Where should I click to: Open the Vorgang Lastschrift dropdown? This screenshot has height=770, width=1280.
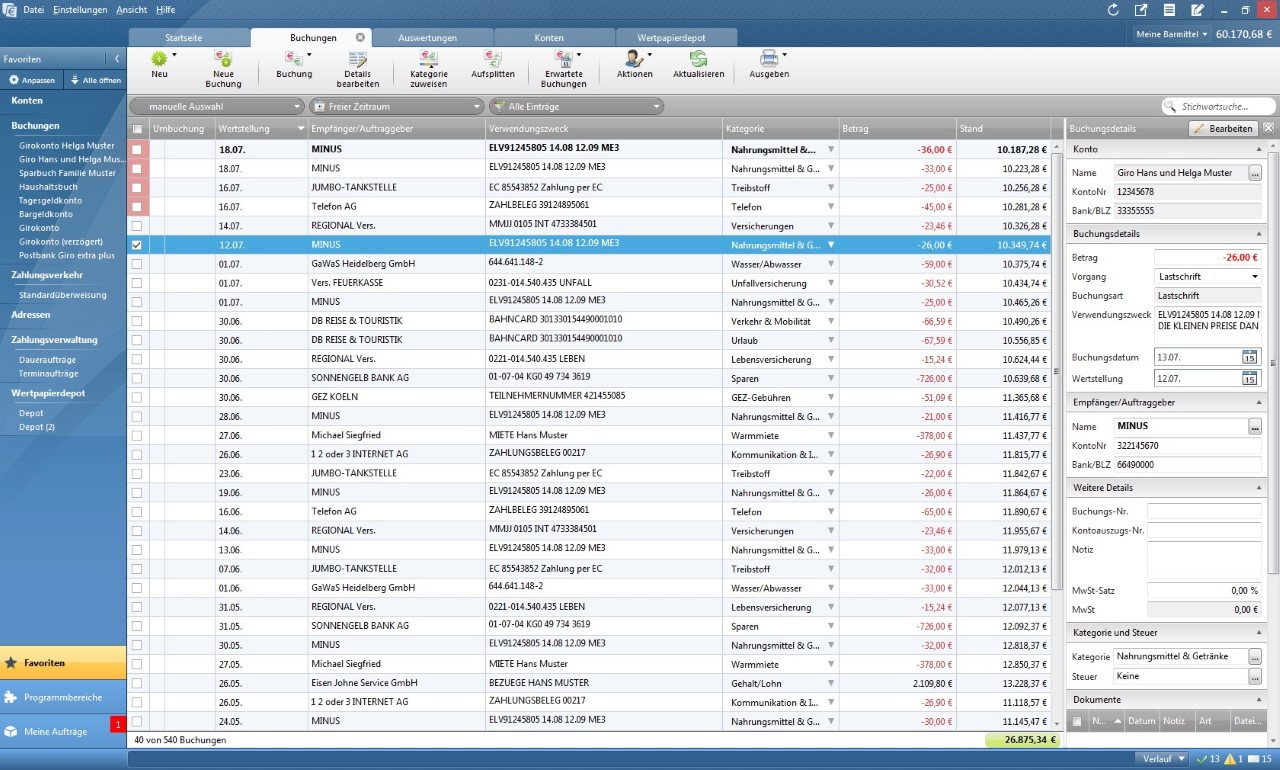[1207, 277]
